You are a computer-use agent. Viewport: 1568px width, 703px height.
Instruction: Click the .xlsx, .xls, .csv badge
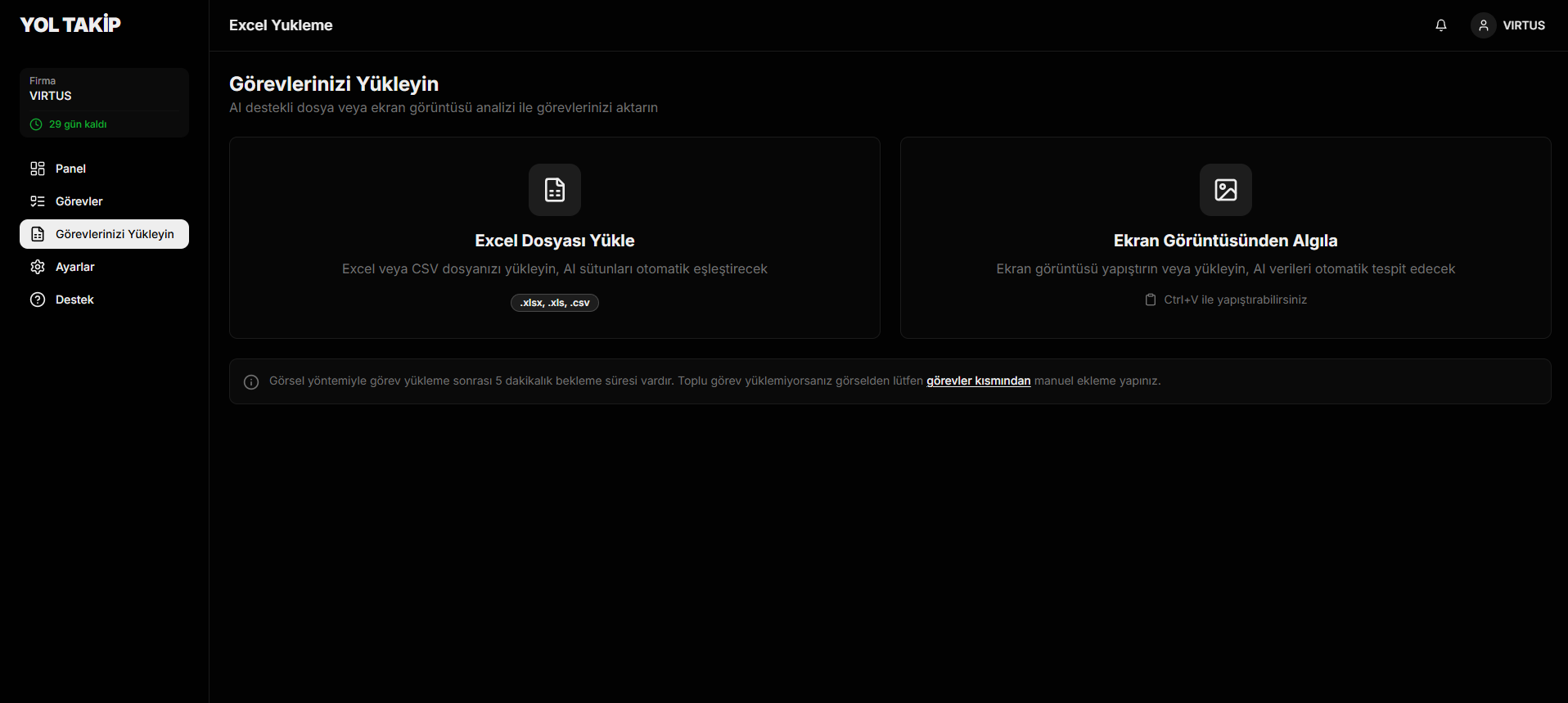point(555,303)
